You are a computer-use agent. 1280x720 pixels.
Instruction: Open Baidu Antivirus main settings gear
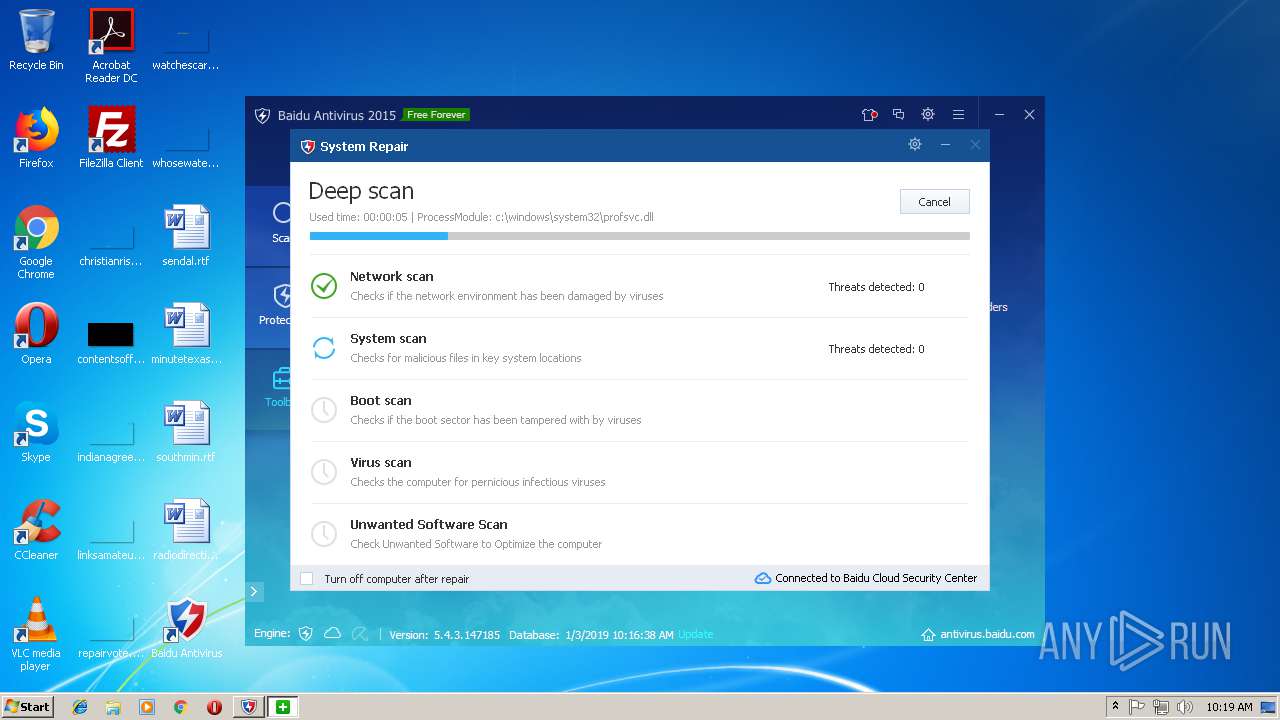tap(928, 115)
